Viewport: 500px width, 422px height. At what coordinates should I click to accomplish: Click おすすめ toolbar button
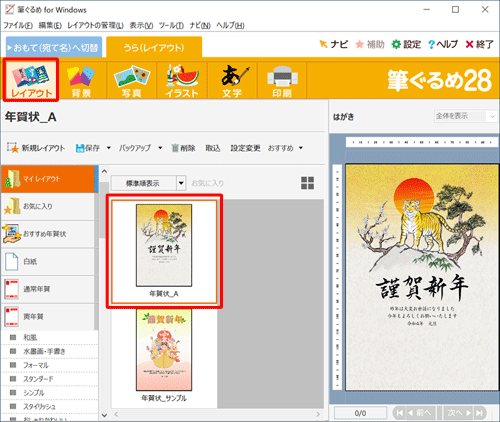(x=281, y=148)
